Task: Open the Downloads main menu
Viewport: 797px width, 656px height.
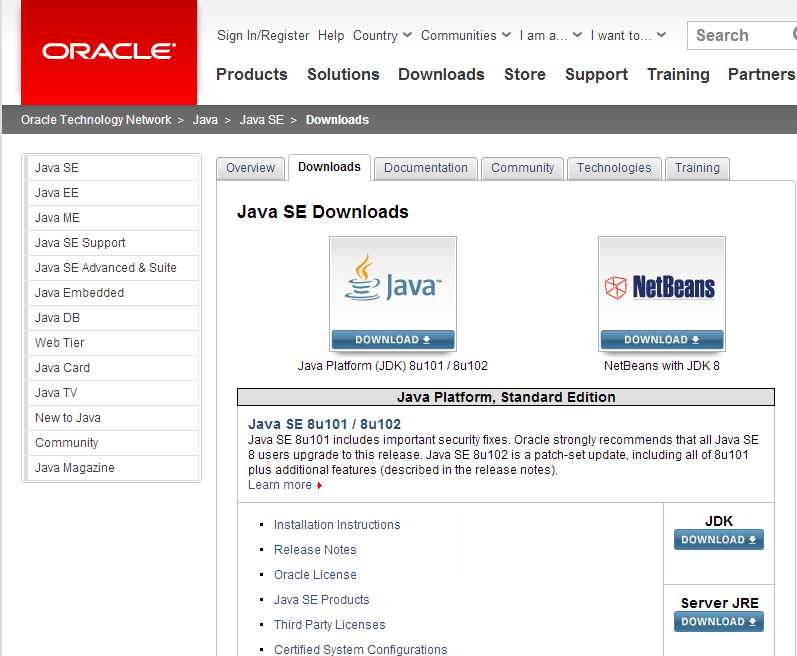Action: tap(441, 74)
